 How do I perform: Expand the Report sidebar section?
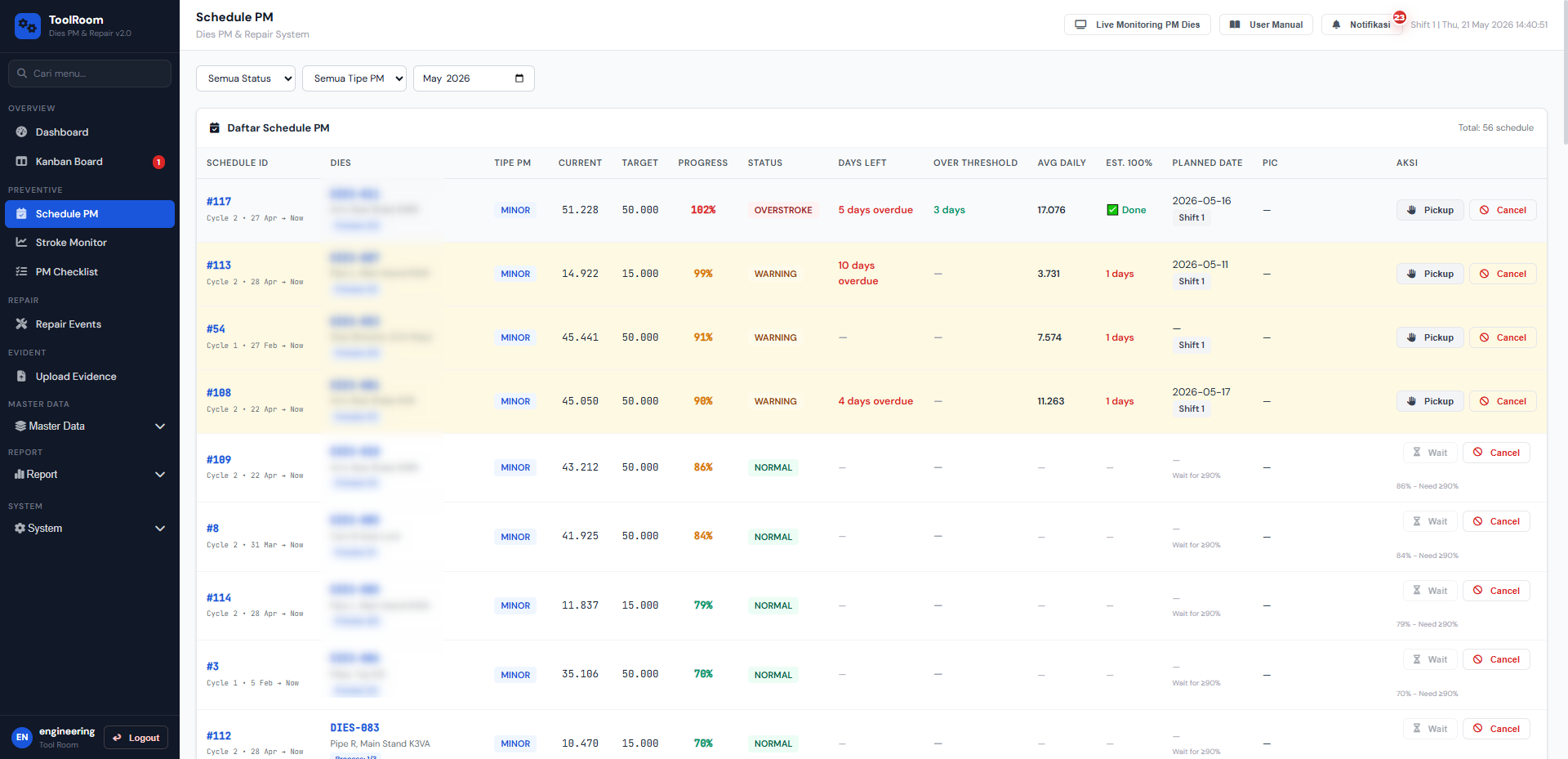tap(90, 474)
